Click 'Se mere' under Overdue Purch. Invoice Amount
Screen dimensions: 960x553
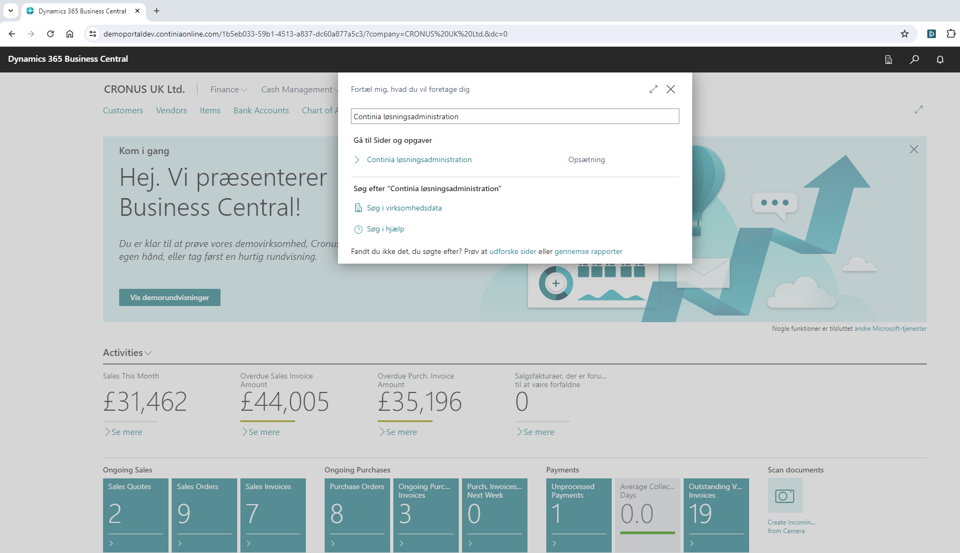(x=397, y=432)
